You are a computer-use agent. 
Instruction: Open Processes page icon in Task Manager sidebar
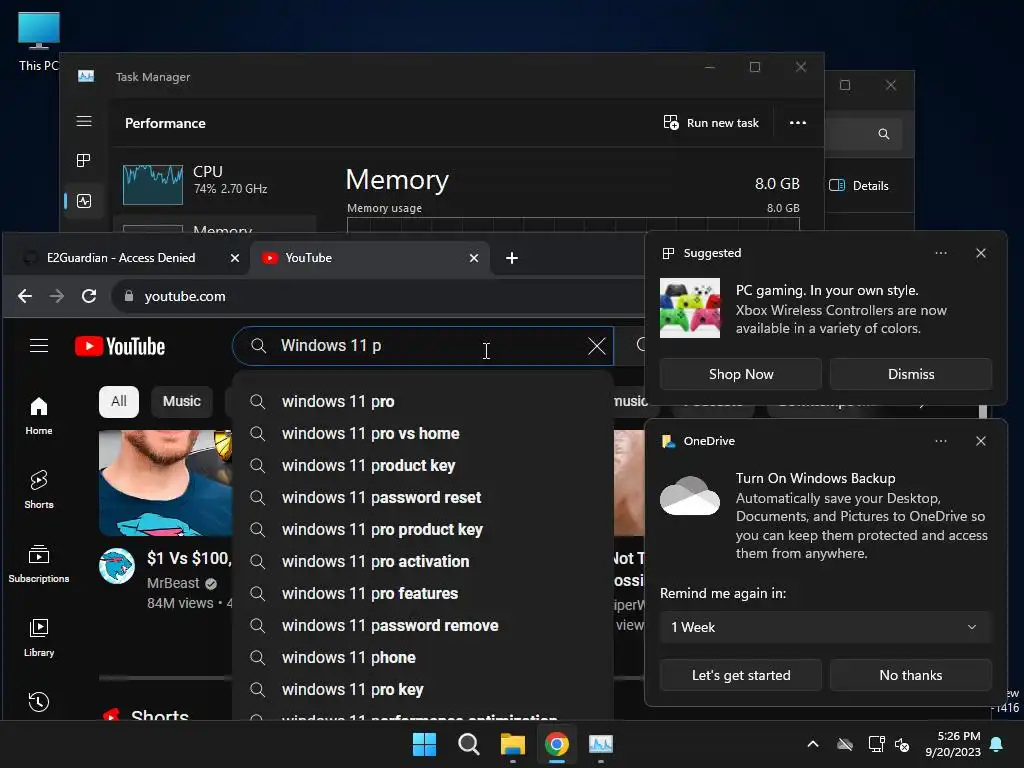(84, 161)
